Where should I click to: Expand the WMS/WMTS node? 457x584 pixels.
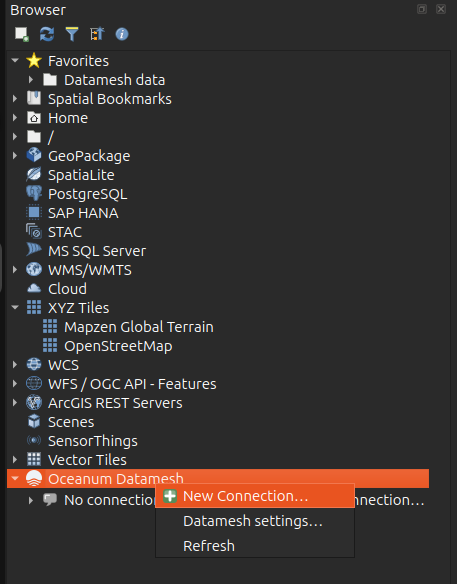point(15,270)
